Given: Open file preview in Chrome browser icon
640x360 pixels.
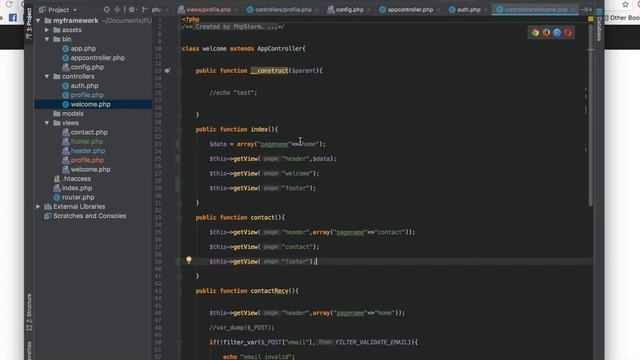Looking at the screenshot, I should coord(536,33).
